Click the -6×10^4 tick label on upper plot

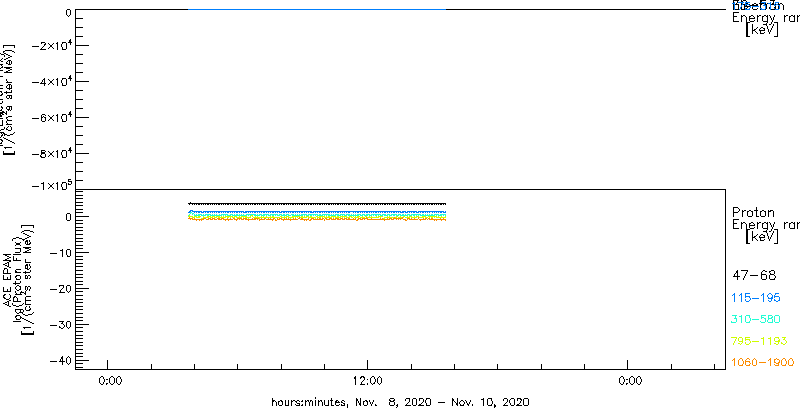tap(51, 118)
